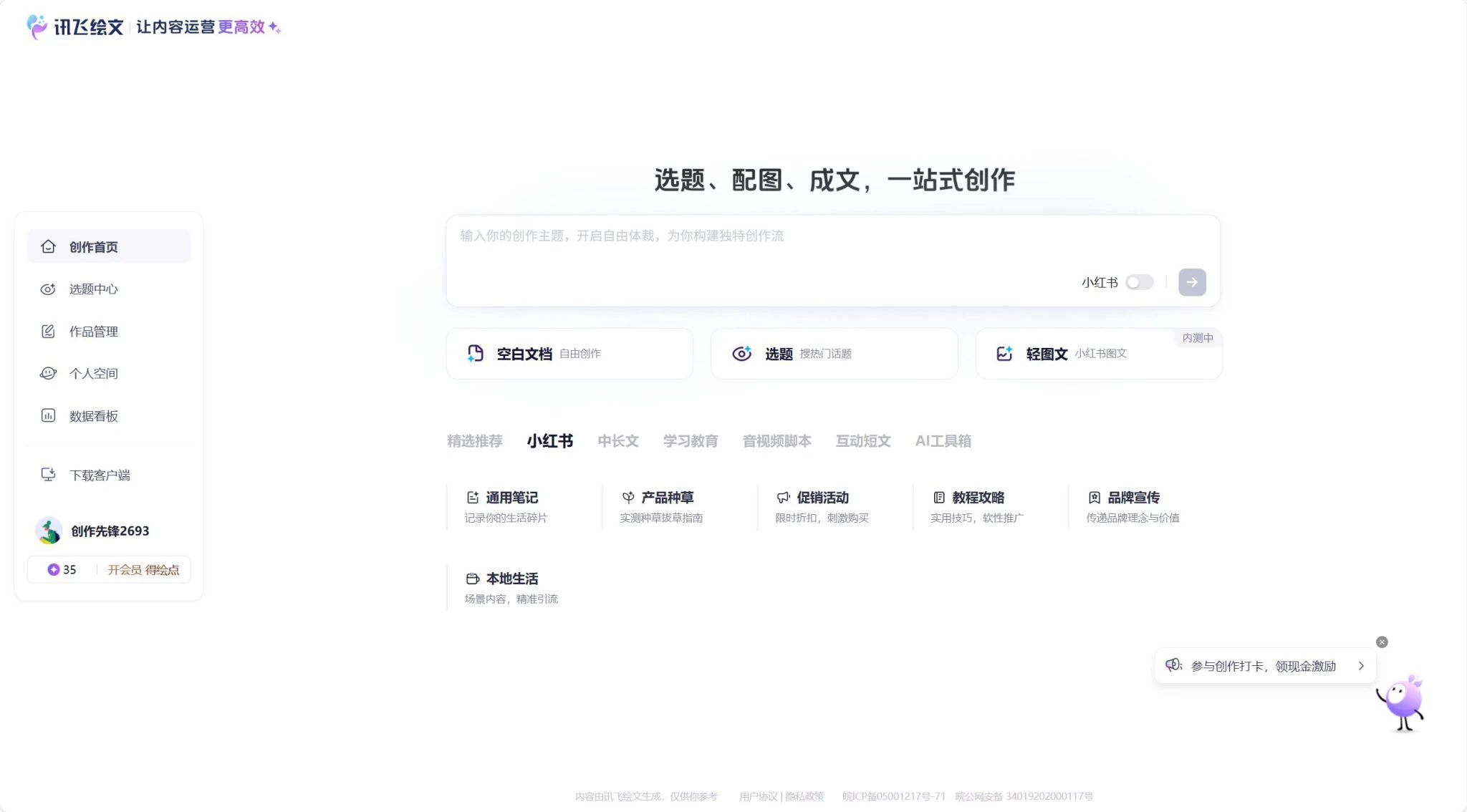The image size is (1467, 812).
Task: Open the 轻图文 小红书图文 card
Action: [1098, 354]
